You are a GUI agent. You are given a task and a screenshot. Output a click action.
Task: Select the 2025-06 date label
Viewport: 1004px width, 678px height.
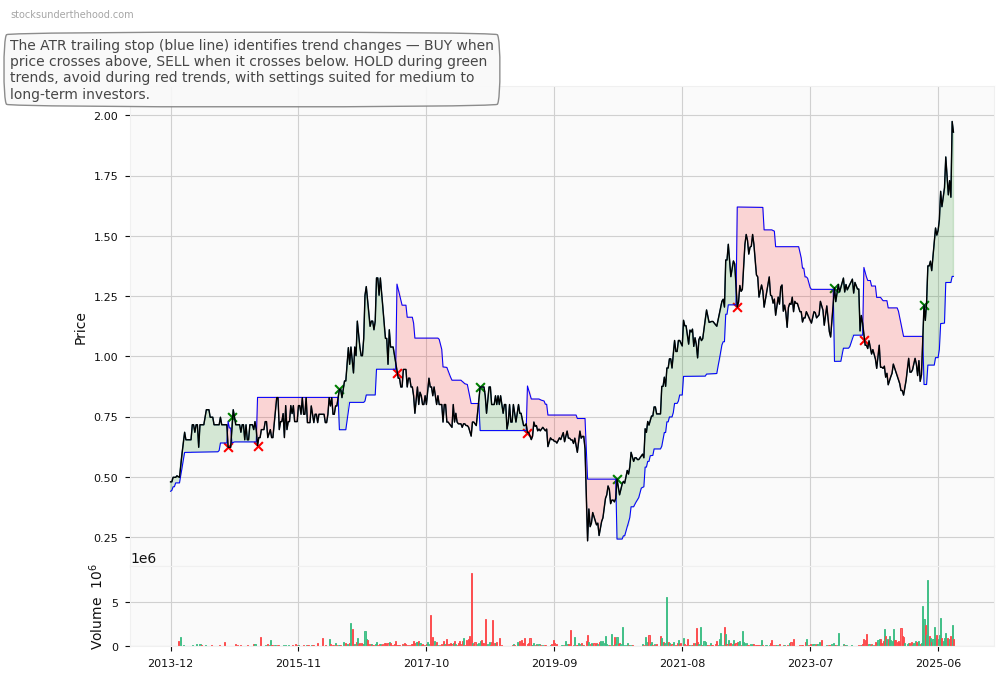coord(939,663)
